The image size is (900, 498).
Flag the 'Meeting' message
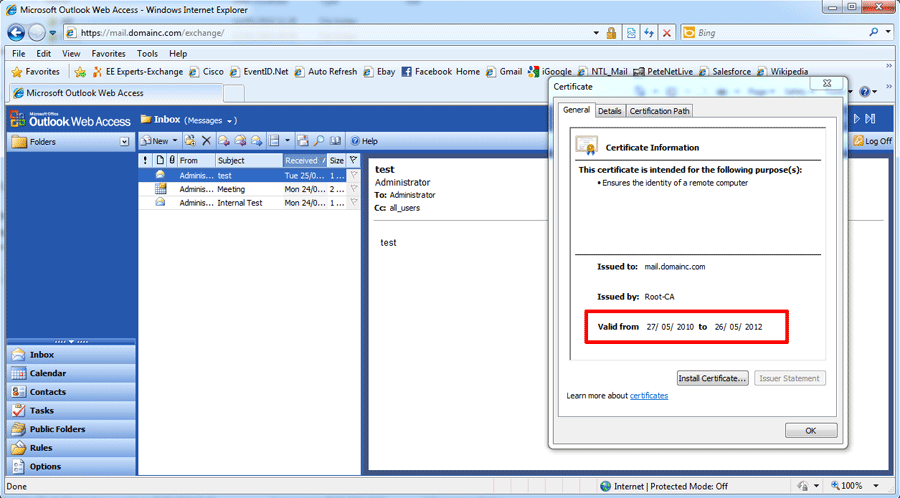coord(354,189)
